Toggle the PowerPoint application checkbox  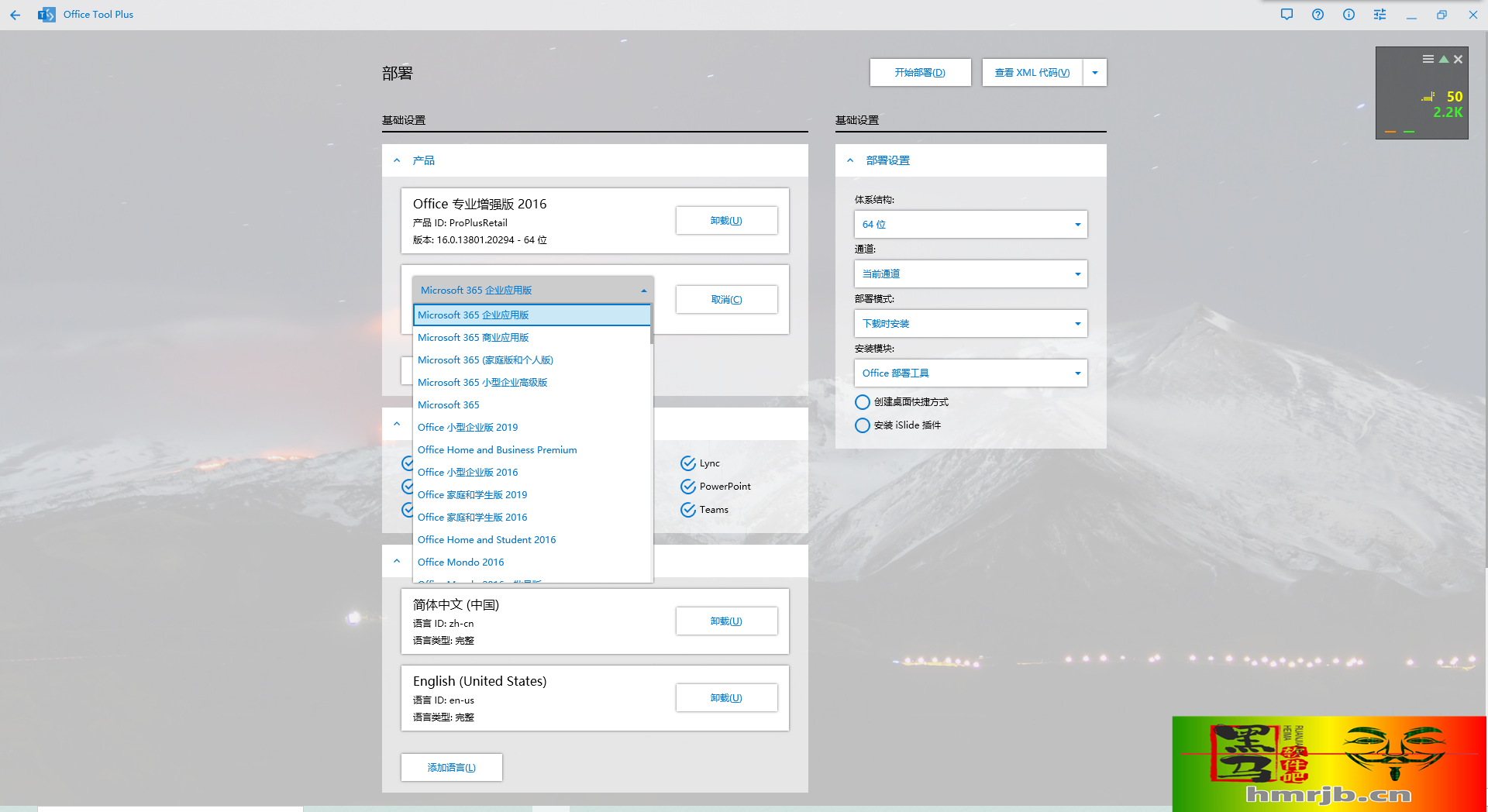tap(687, 487)
